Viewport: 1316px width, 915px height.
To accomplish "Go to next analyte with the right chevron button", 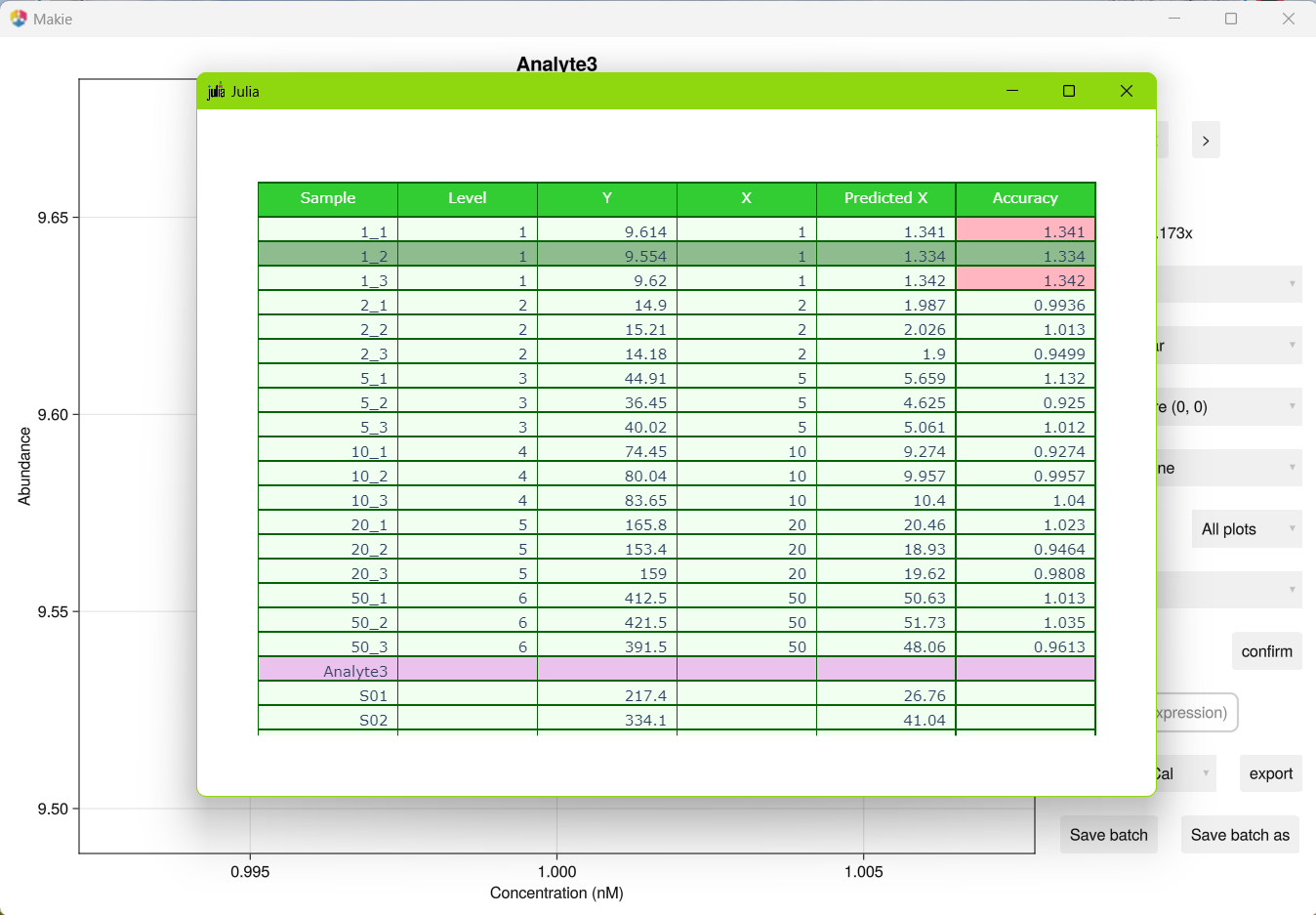I will [x=1206, y=141].
